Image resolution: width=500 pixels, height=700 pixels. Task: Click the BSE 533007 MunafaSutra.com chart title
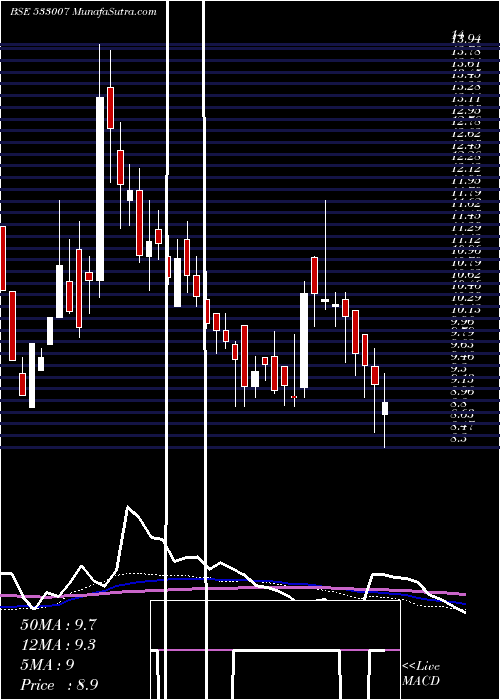pyautogui.click(x=83, y=12)
